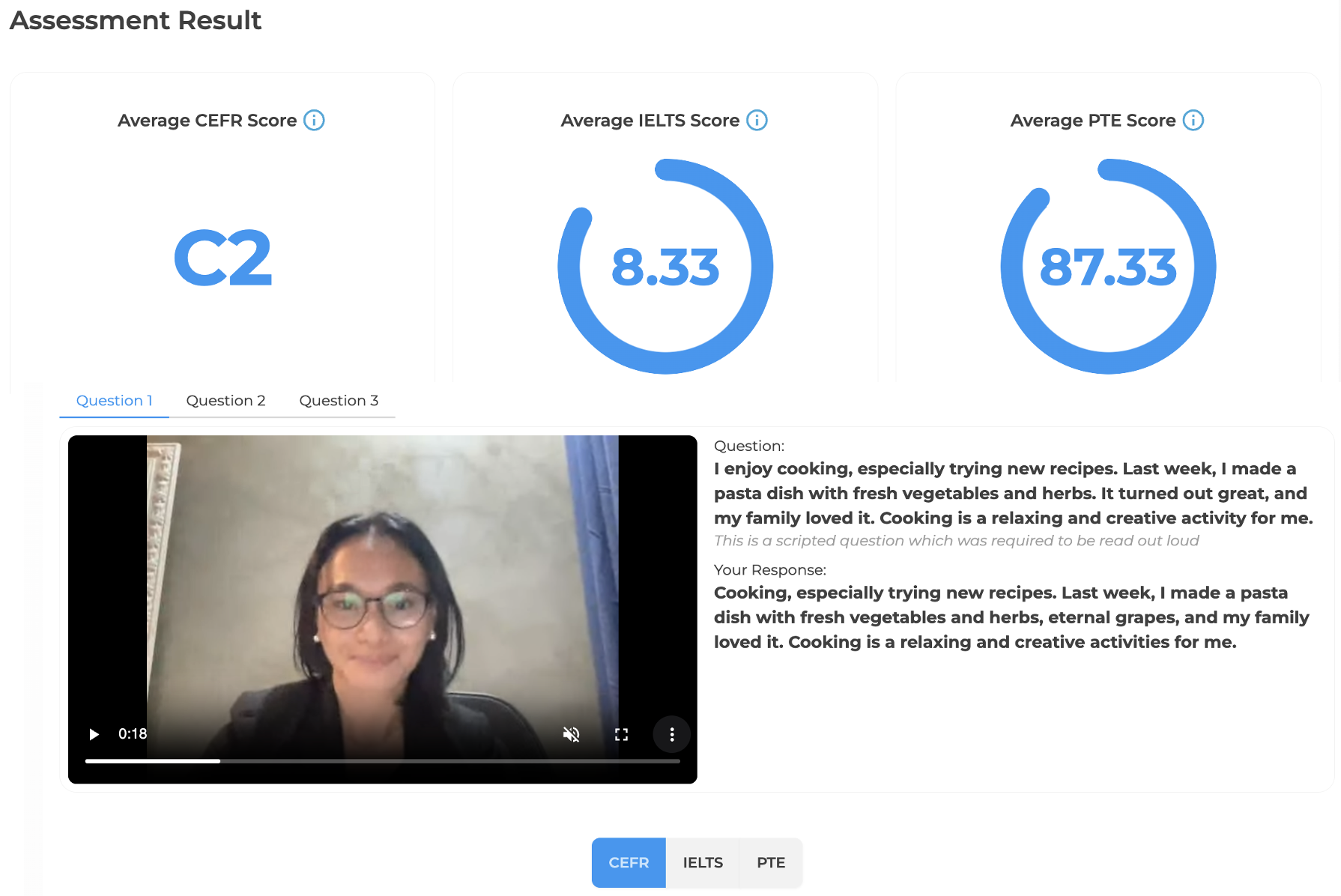Switch to the Question 1 tab
1341x896 pixels.
point(114,401)
